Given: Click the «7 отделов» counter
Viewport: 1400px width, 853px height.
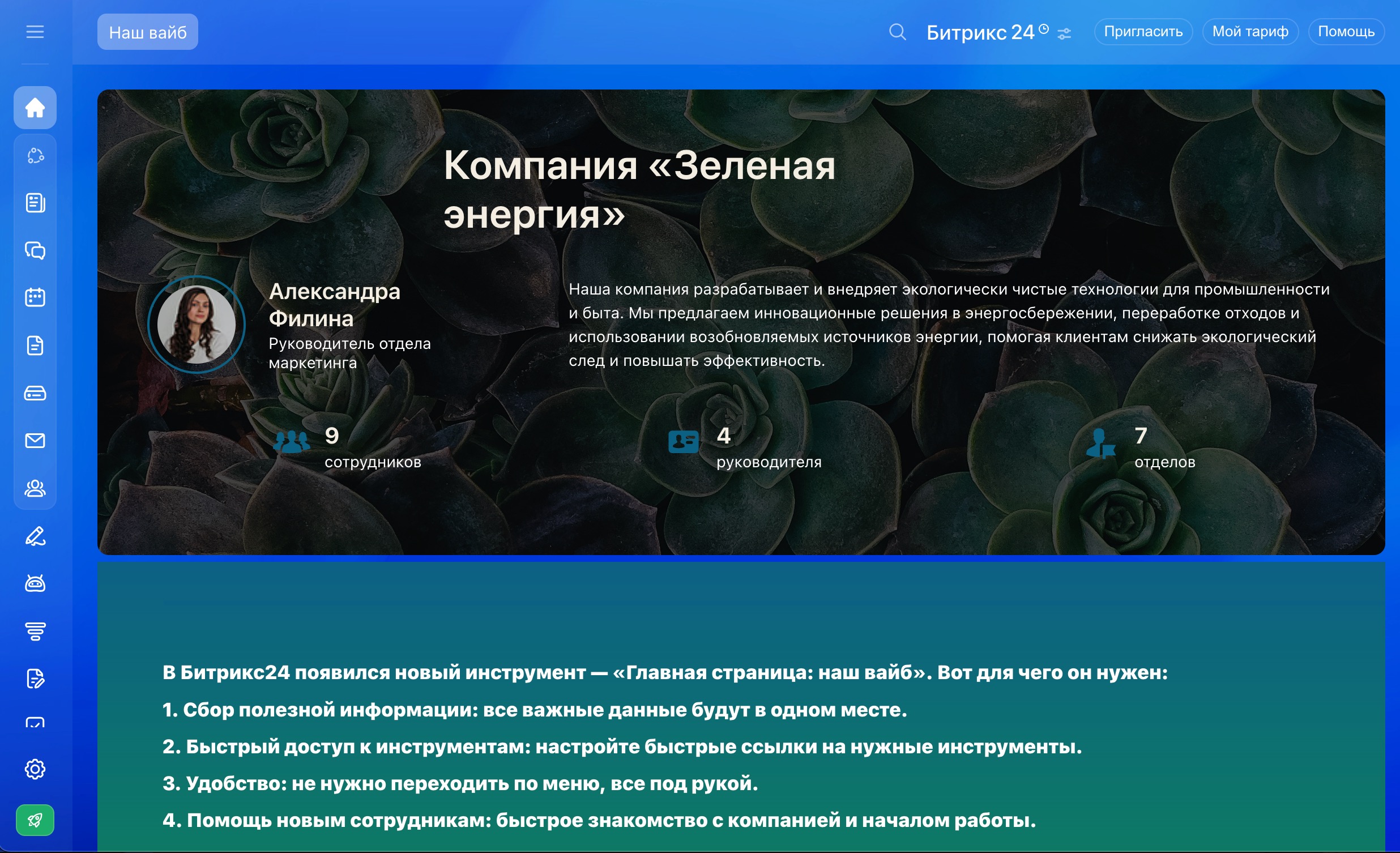Looking at the screenshot, I should (1165, 447).
